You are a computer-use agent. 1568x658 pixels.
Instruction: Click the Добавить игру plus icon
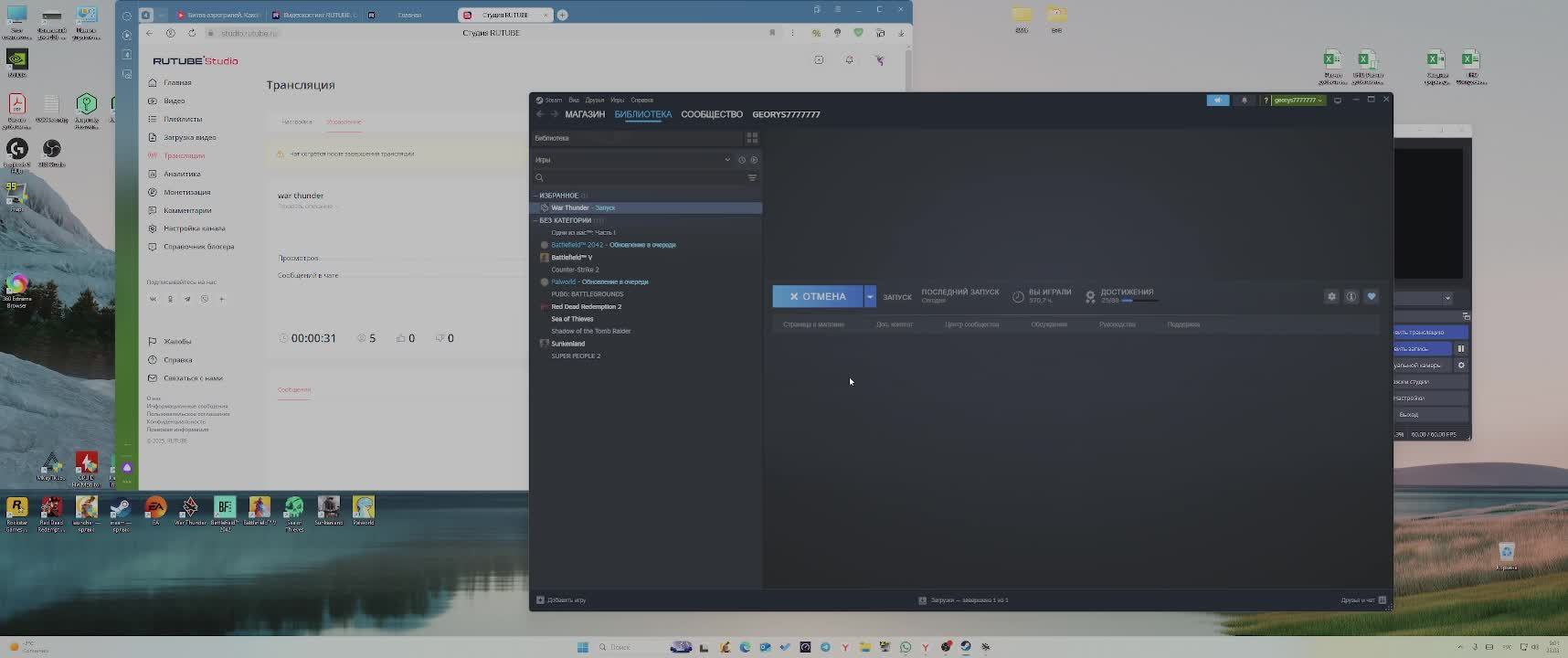coord(540,600)
